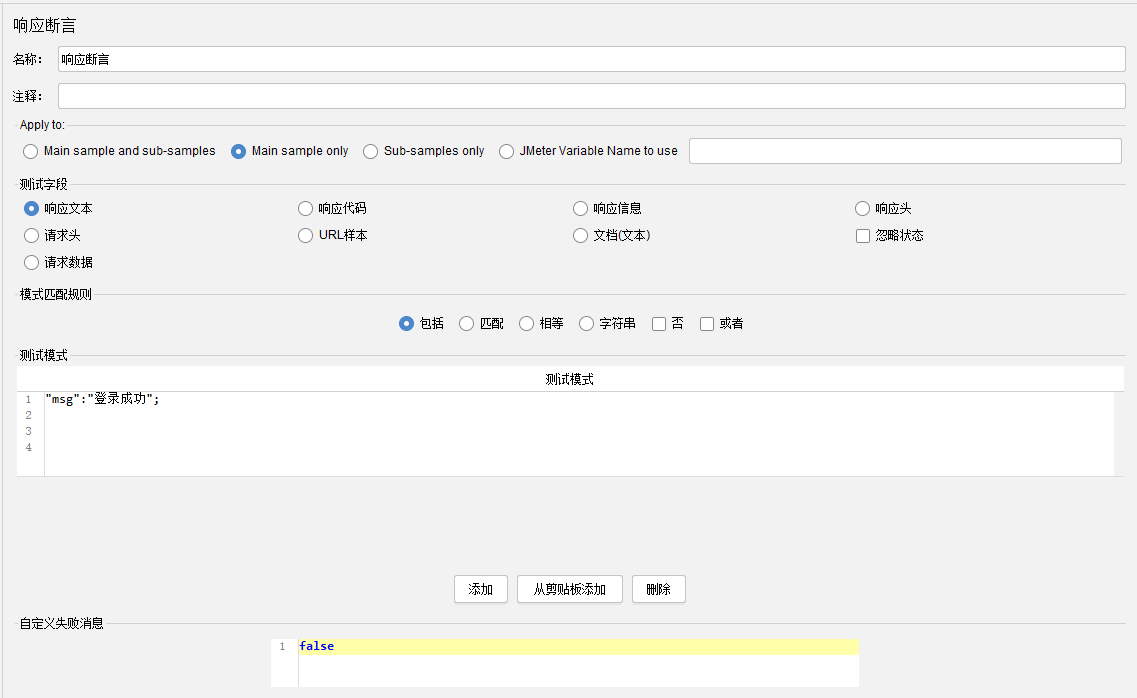Click the 测试模式 column header
This screenshot has width=1137, height=698.
click(x=570, y=379)
